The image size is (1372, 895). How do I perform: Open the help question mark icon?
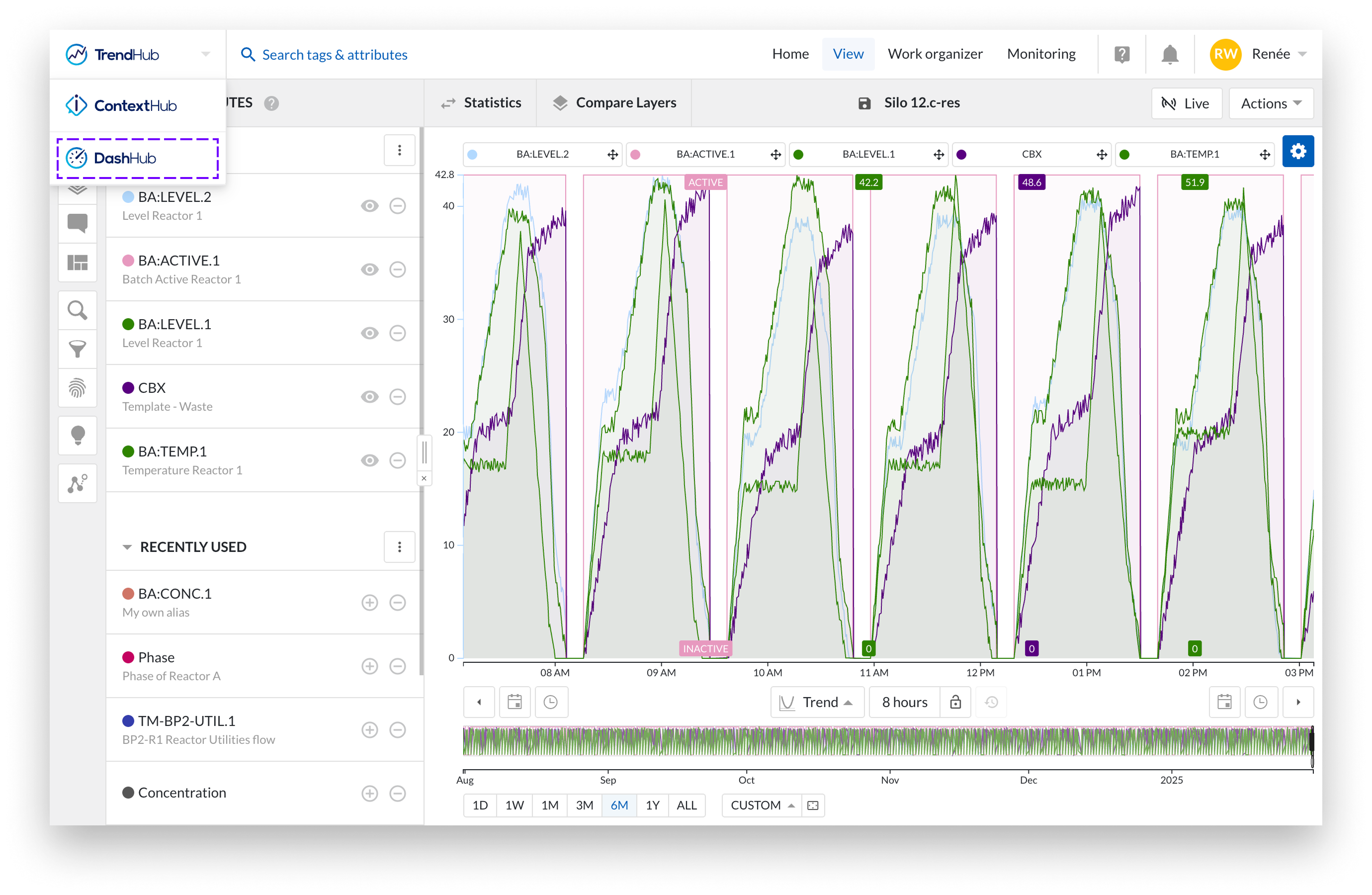1121,54
